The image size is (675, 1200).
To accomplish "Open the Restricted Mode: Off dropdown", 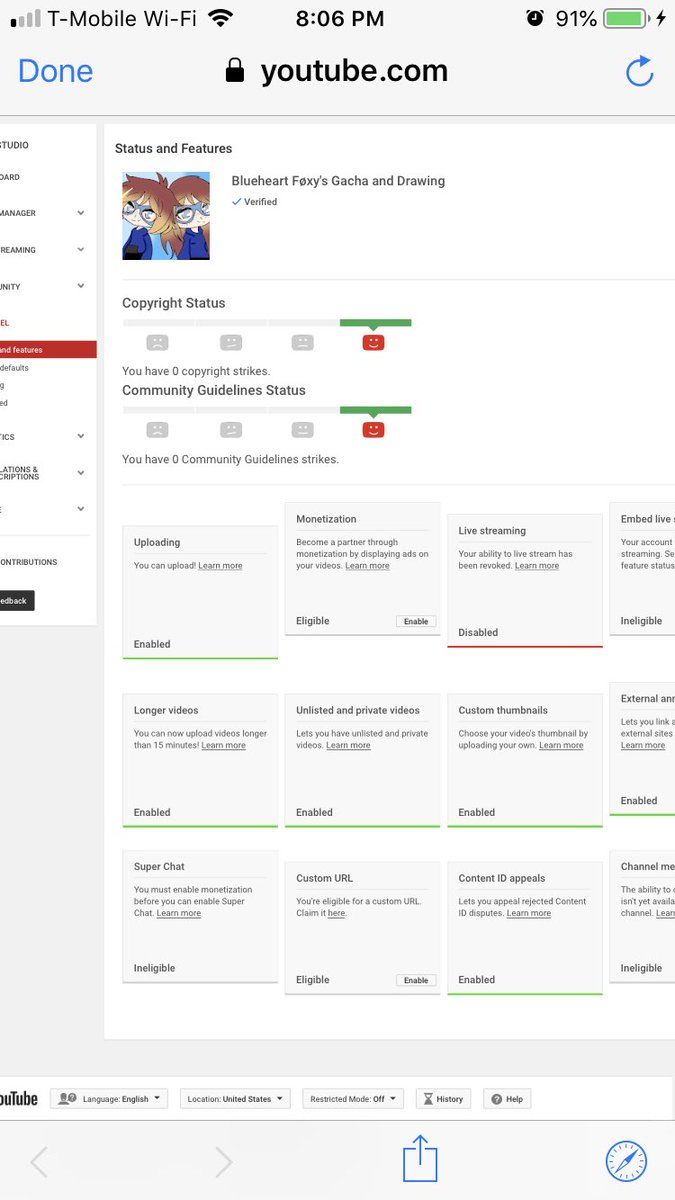I will [x=353, y=1099].
